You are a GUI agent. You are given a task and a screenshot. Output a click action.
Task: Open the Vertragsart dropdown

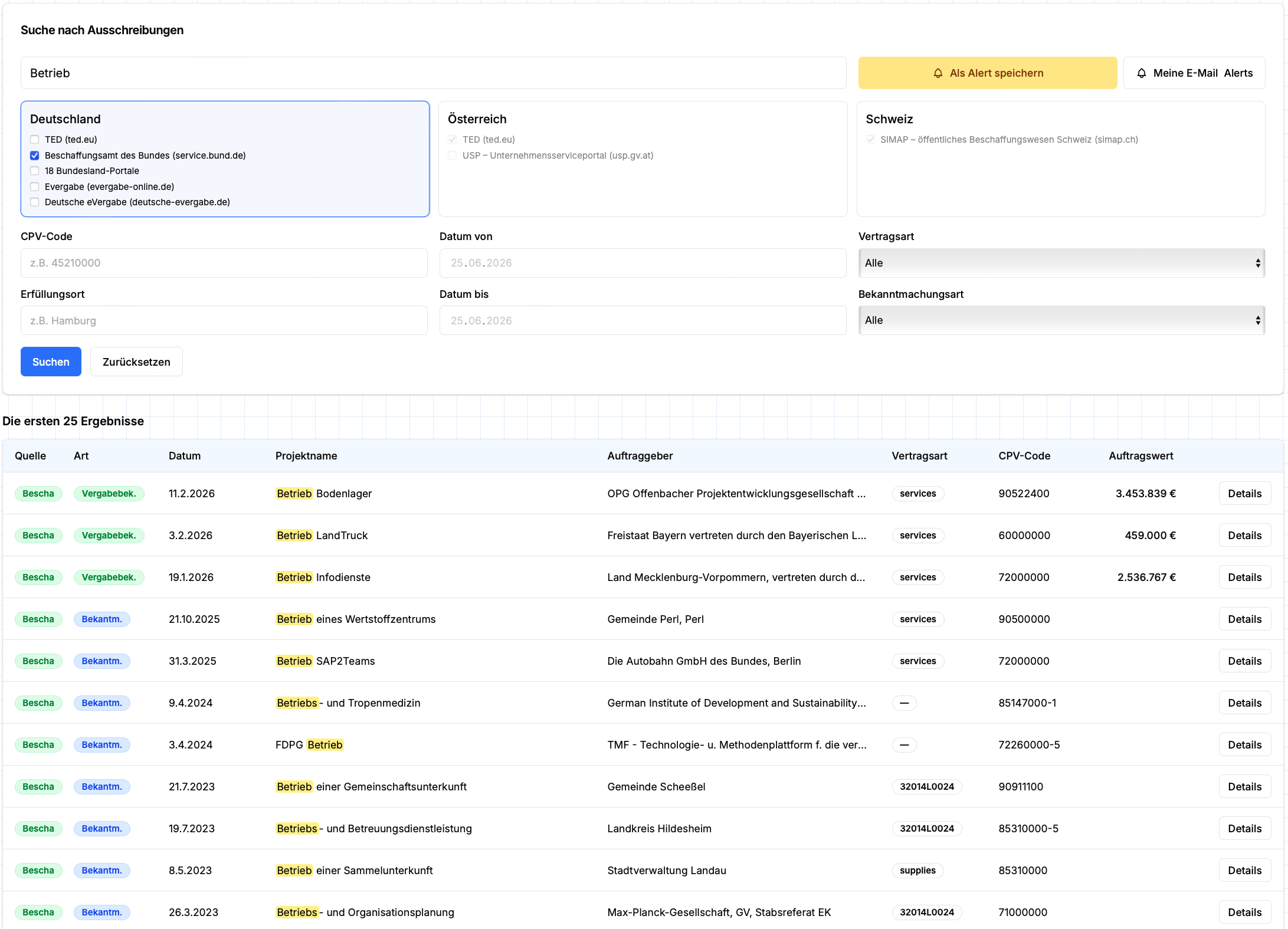[x=1061, y=263]
